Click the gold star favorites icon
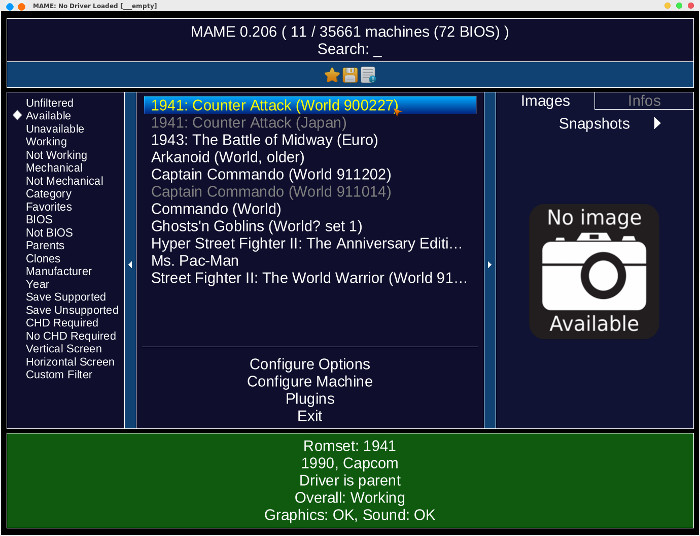 (x=332, y=75)
